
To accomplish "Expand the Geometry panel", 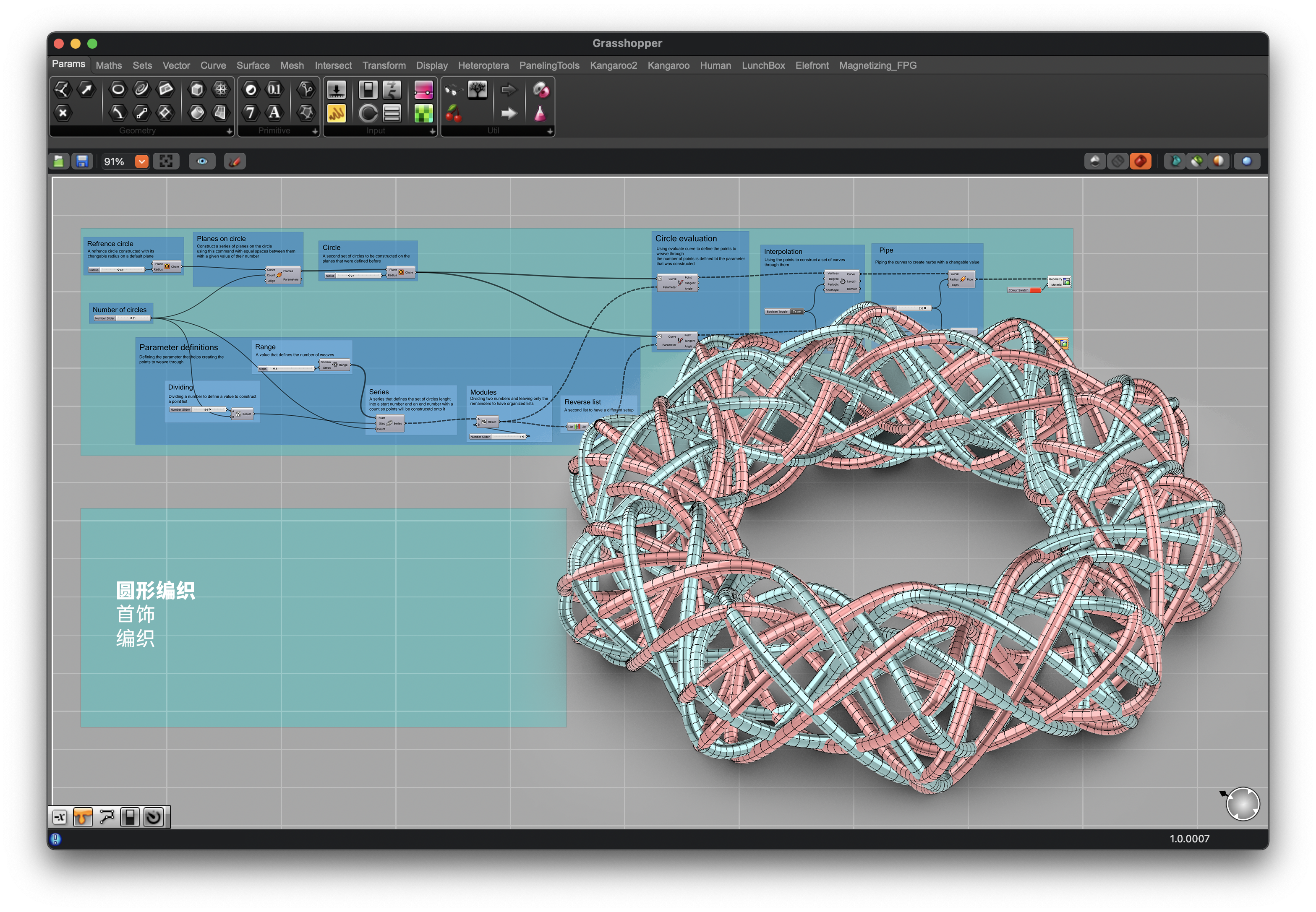I will [x=229, y=131].
